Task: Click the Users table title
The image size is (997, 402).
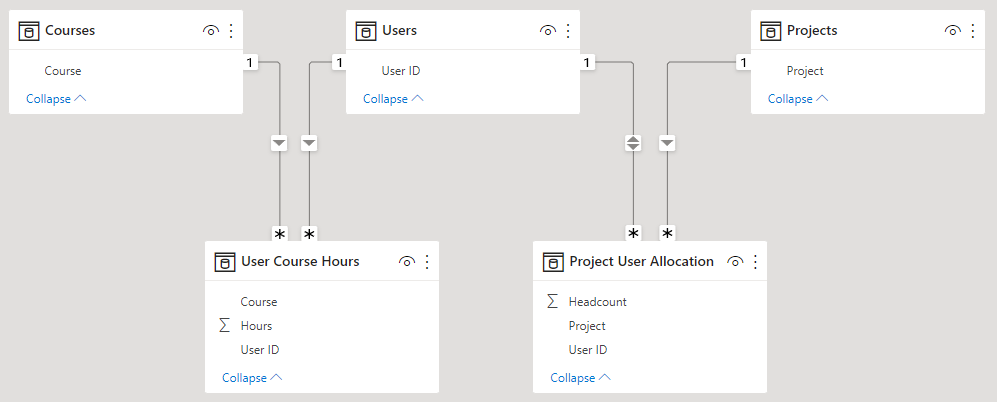Action: 399,31
